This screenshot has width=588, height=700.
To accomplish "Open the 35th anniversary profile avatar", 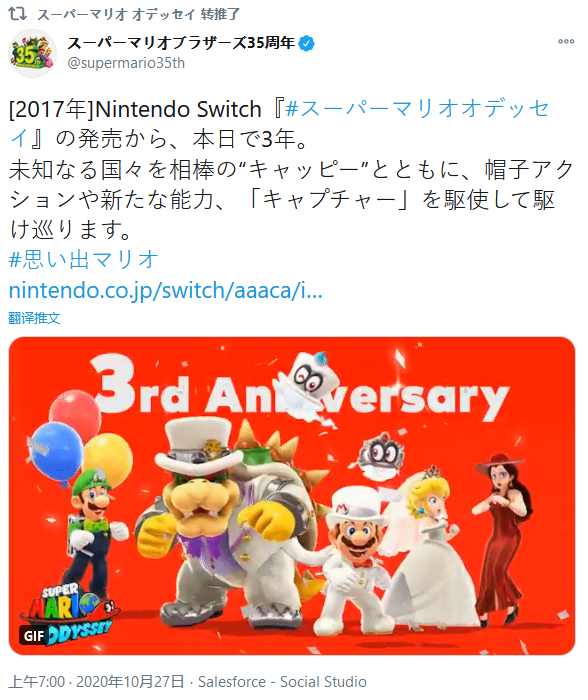I will click(x=33, y=54).
